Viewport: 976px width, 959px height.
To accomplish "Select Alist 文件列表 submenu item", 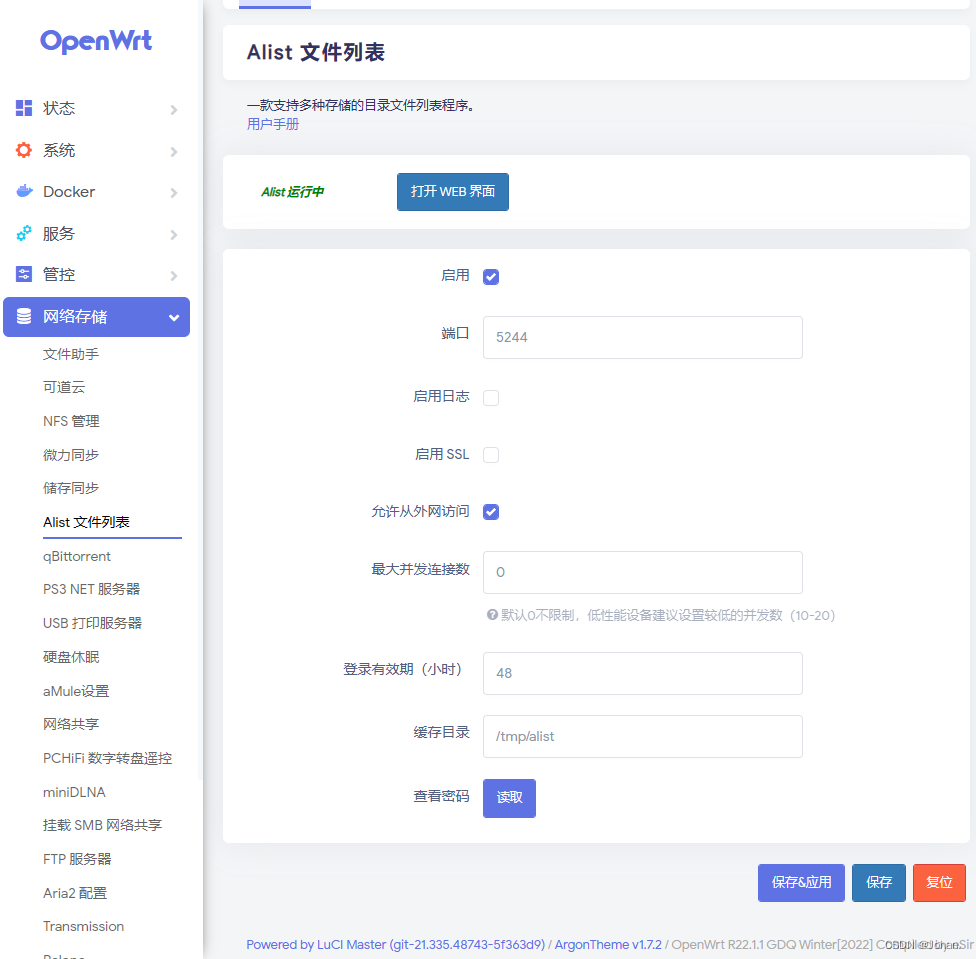I will click(x=86, y=522).
